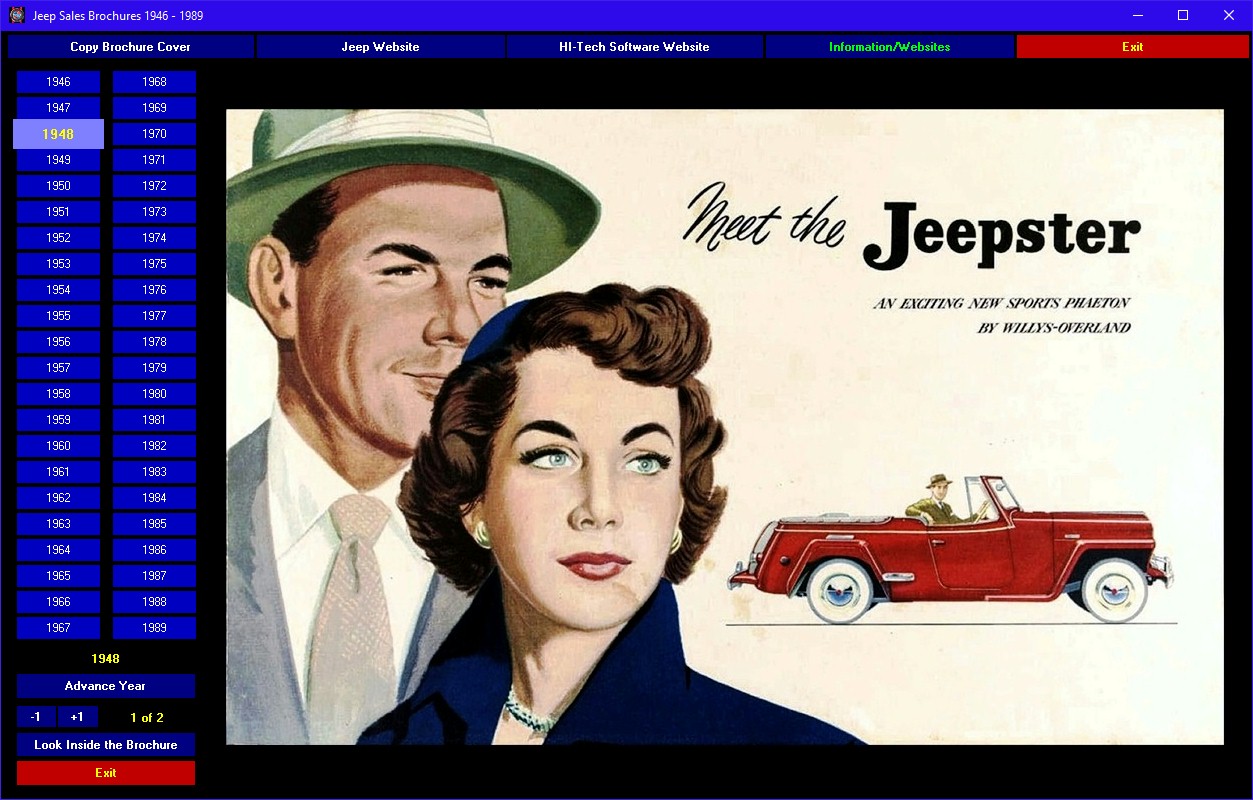The image size is (1253, 800).
Task: Select year 1952
Action: tap(58, 238)
